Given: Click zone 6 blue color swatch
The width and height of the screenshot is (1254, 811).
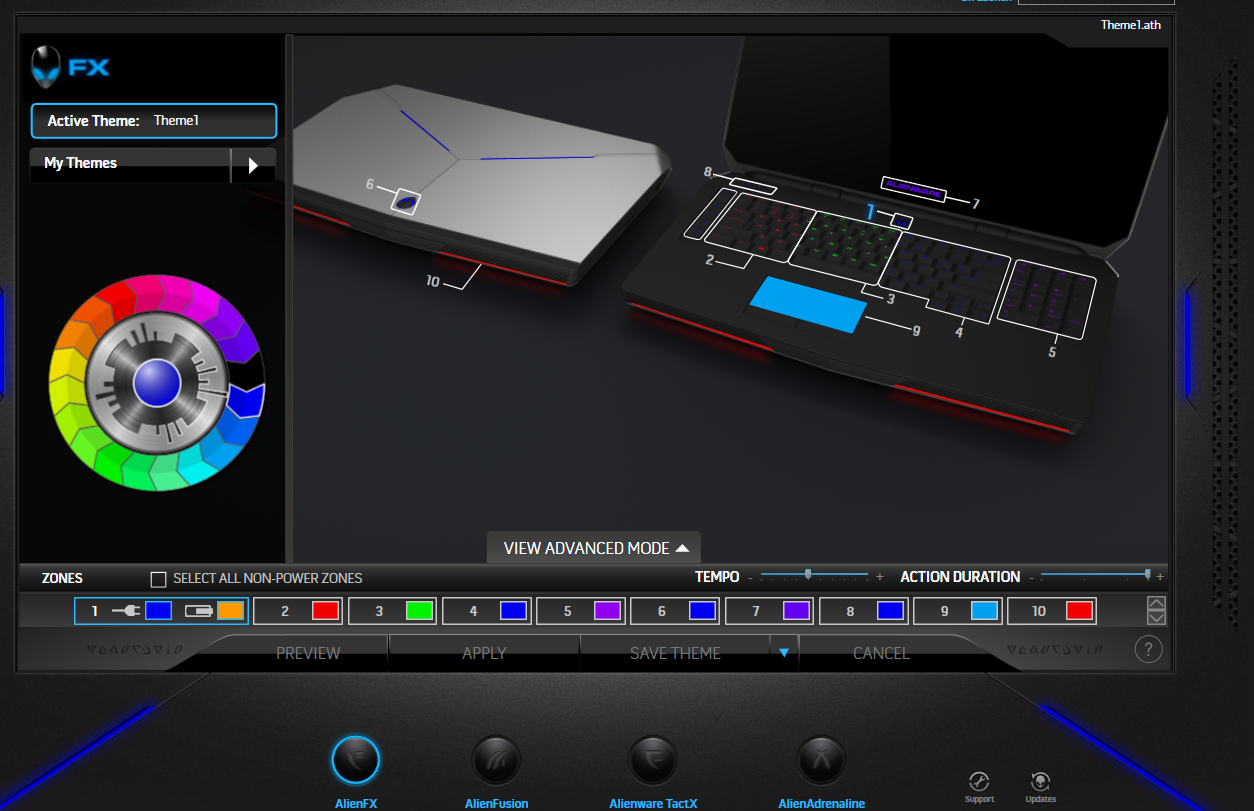Looking at the screenshot, I should (x=703, y=611).
